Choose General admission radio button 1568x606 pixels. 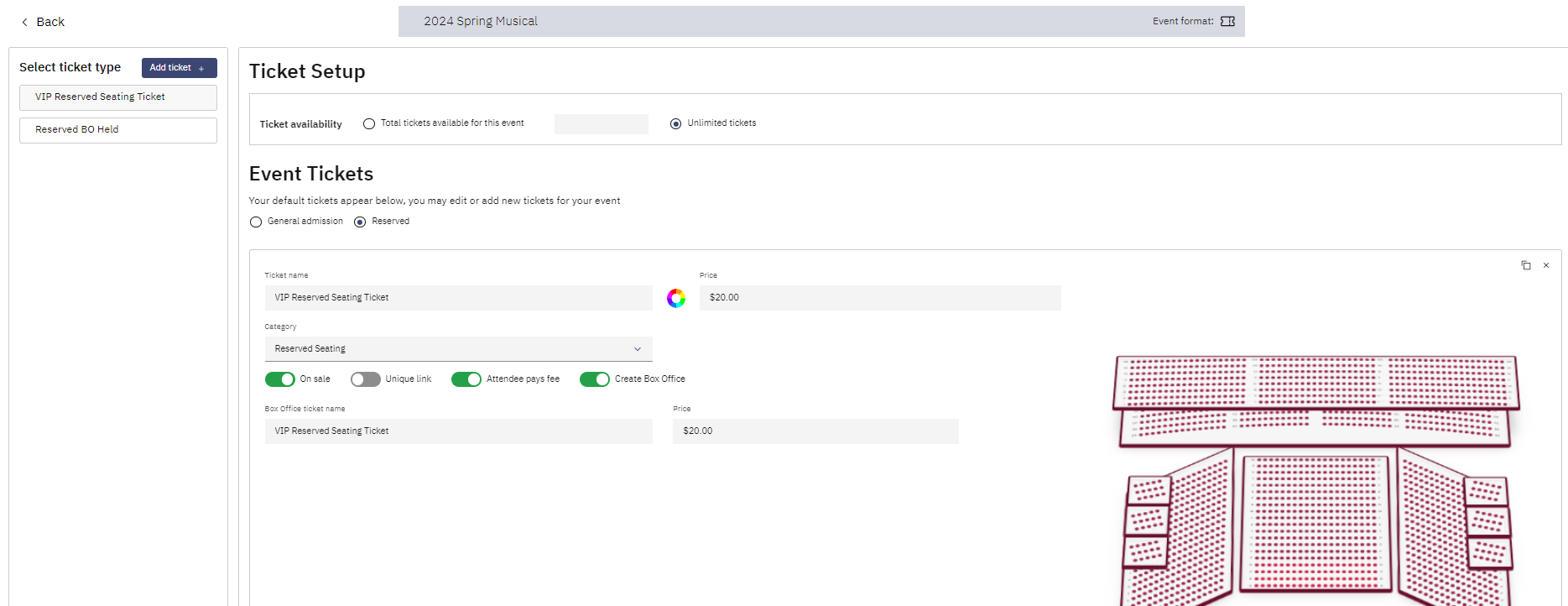[x=256, y=222]
